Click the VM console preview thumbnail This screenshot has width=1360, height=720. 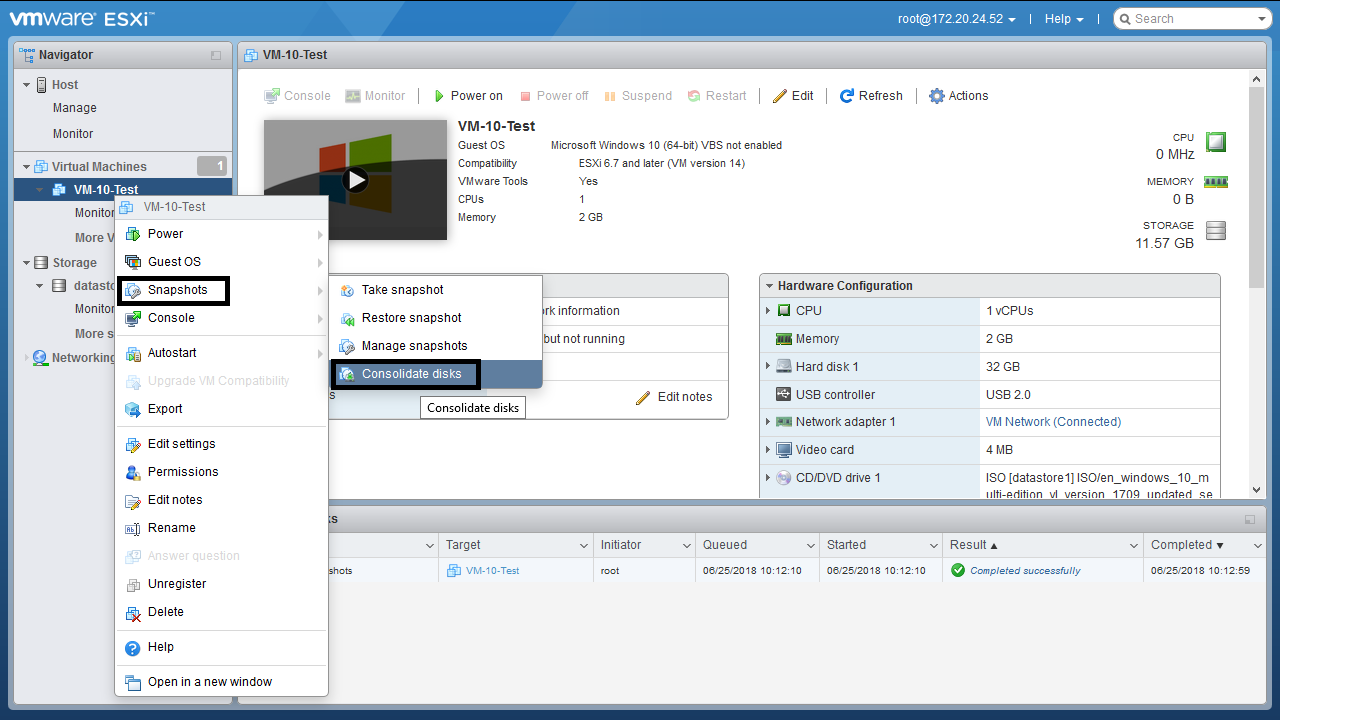click(355, 180)
